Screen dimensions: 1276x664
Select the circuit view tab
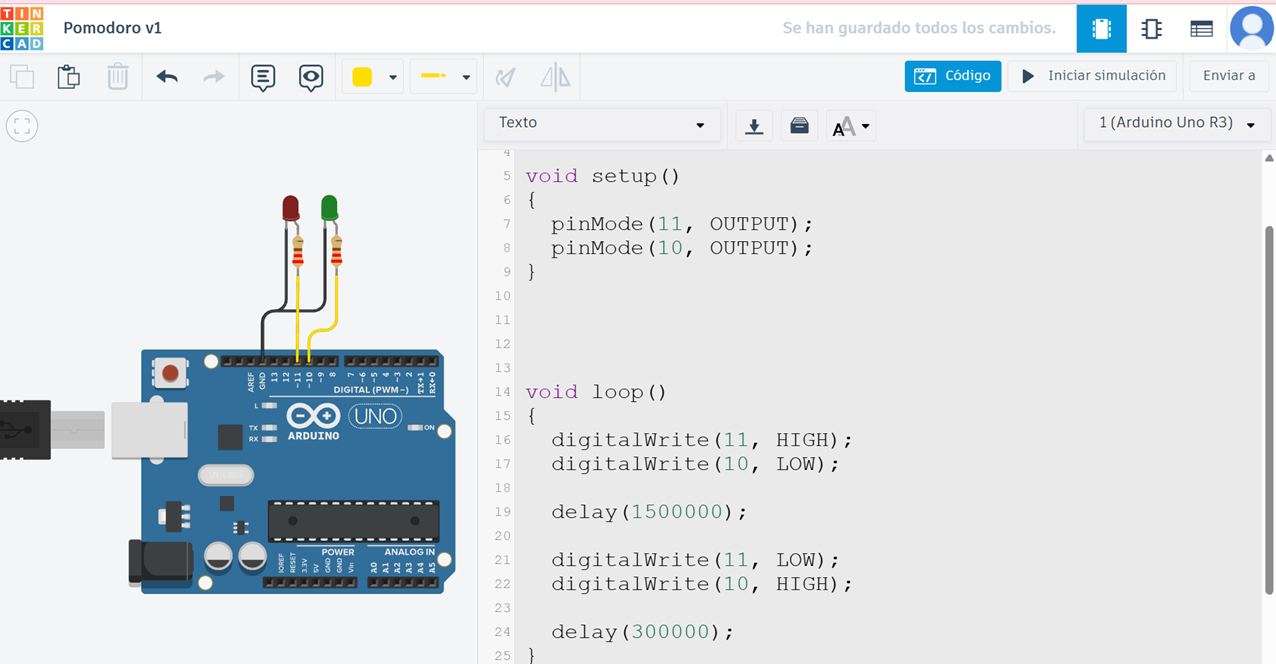[x=1101, y=29]
